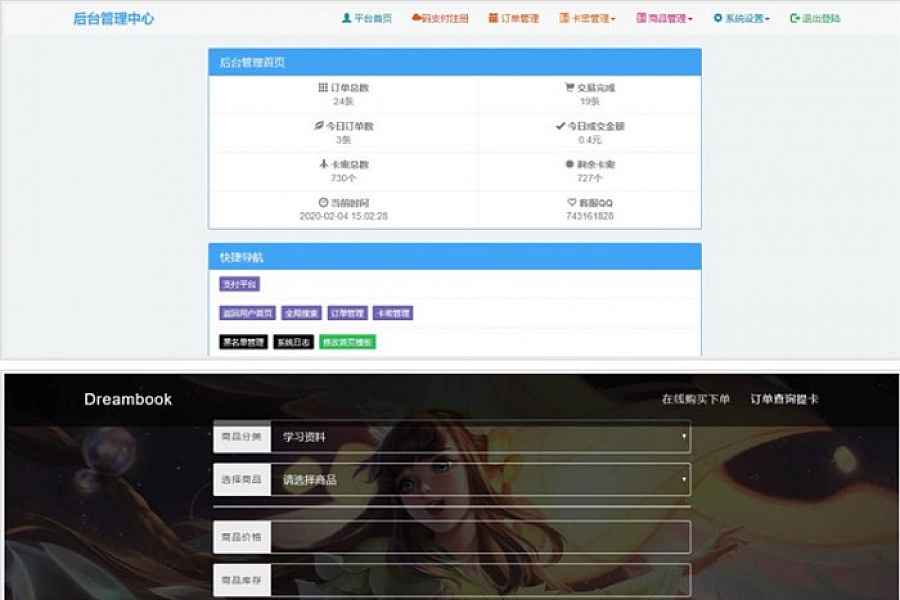
Task: Click the cart icon beside 交易完成
Action: (x=569, y=87)
